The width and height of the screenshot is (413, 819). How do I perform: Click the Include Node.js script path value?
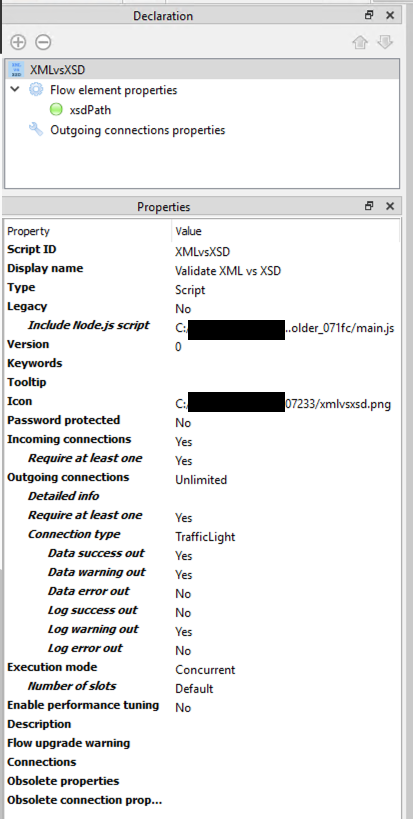tap(285, 329)
